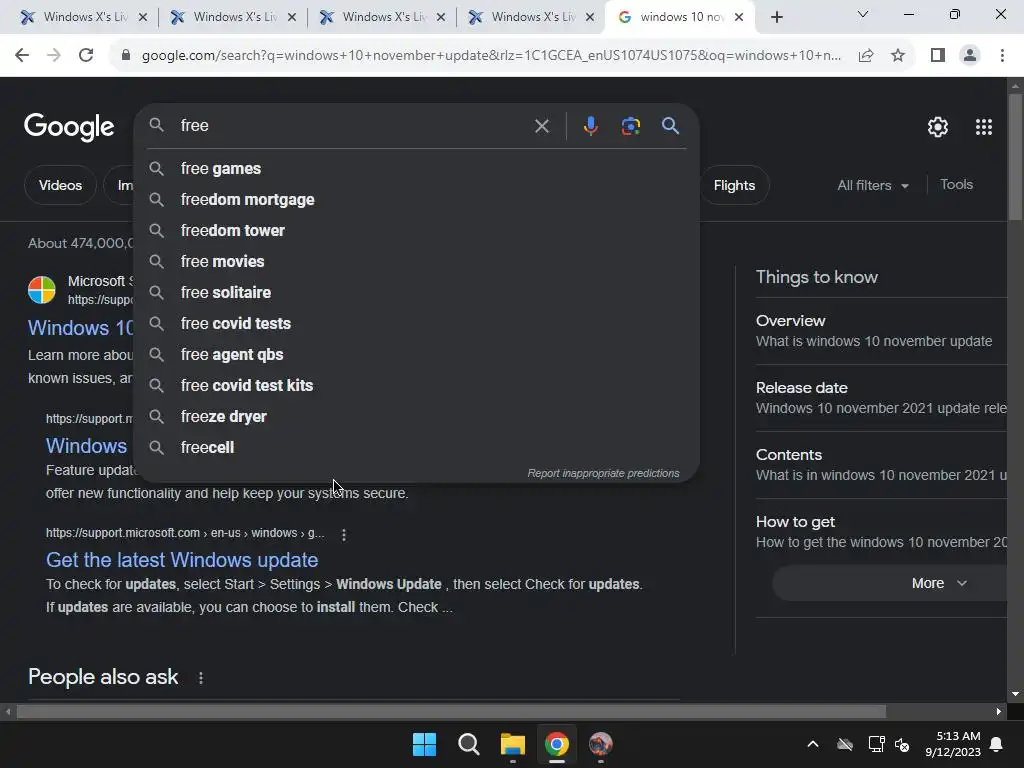Open the search Tools options
Screen dimensions: 1024x768
click(x=956, y=185)
